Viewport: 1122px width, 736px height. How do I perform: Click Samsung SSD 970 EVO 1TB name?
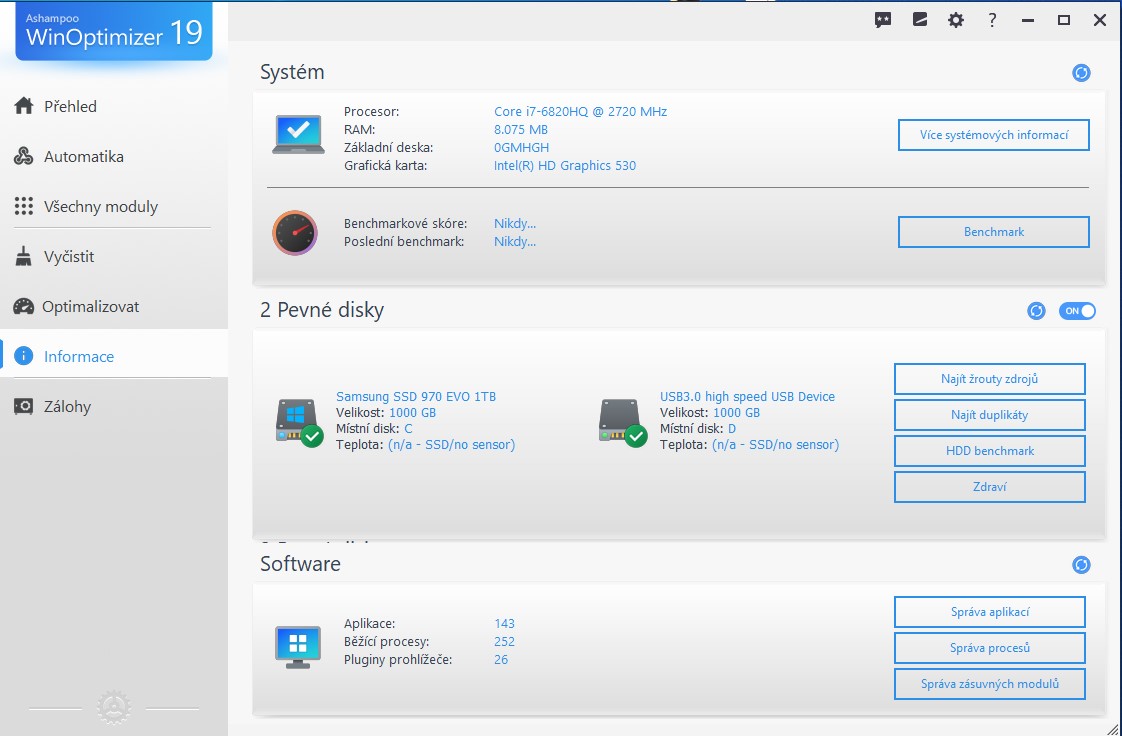(x=416, y=397)
